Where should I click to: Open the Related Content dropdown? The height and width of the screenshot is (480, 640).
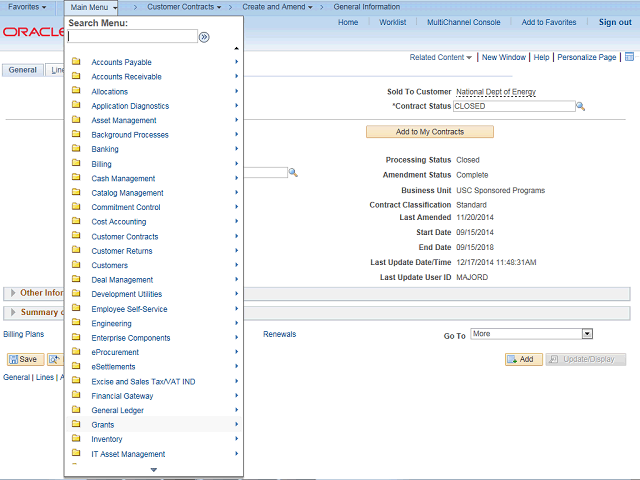click(x=441, y=58)
